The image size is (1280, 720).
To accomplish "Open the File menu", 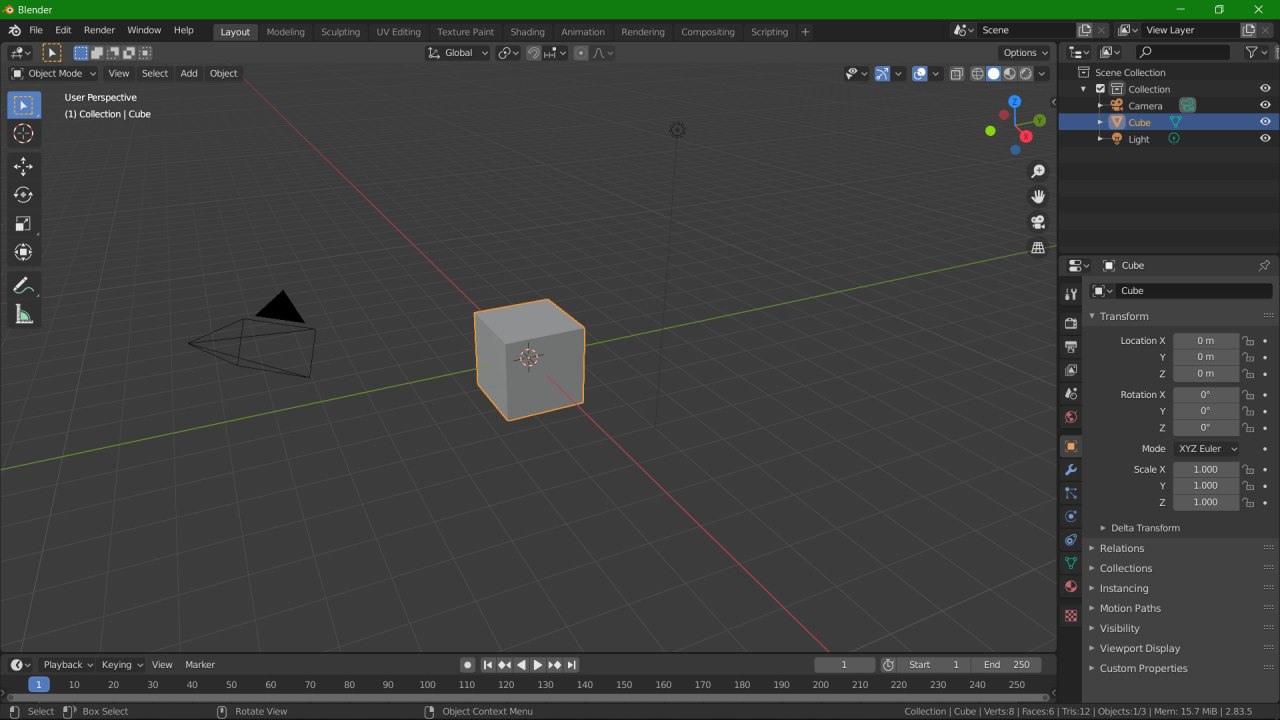I will [x=36, y=30].
